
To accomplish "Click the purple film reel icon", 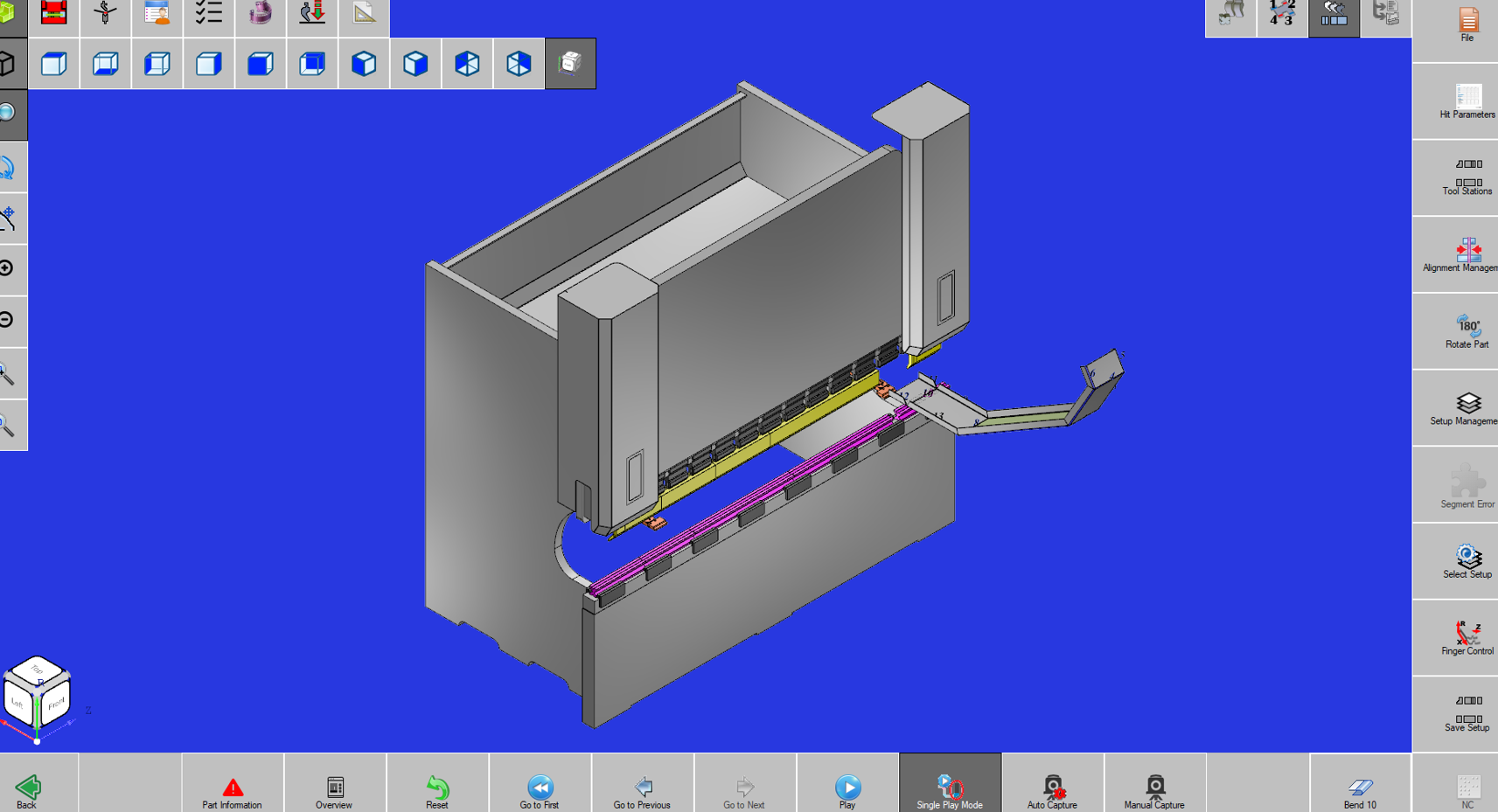I will [260, 14].
